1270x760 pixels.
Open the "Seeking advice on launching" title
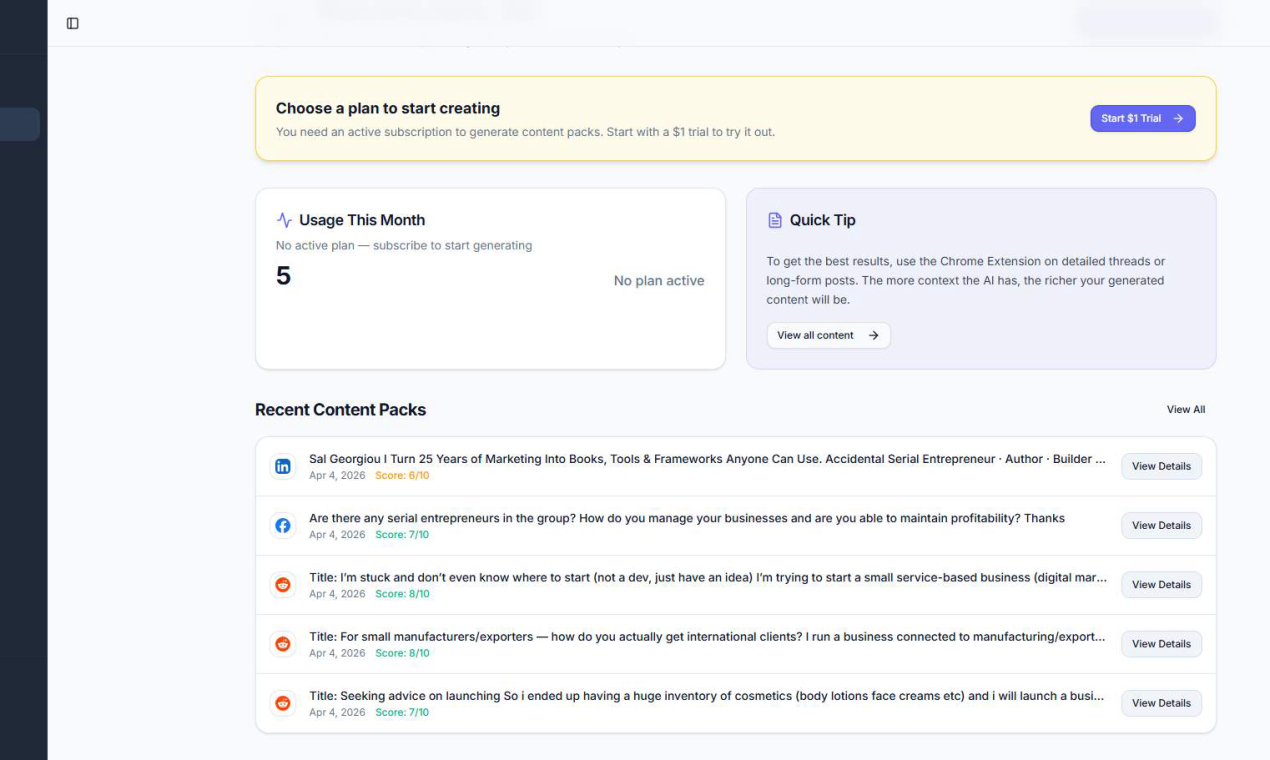706,696
